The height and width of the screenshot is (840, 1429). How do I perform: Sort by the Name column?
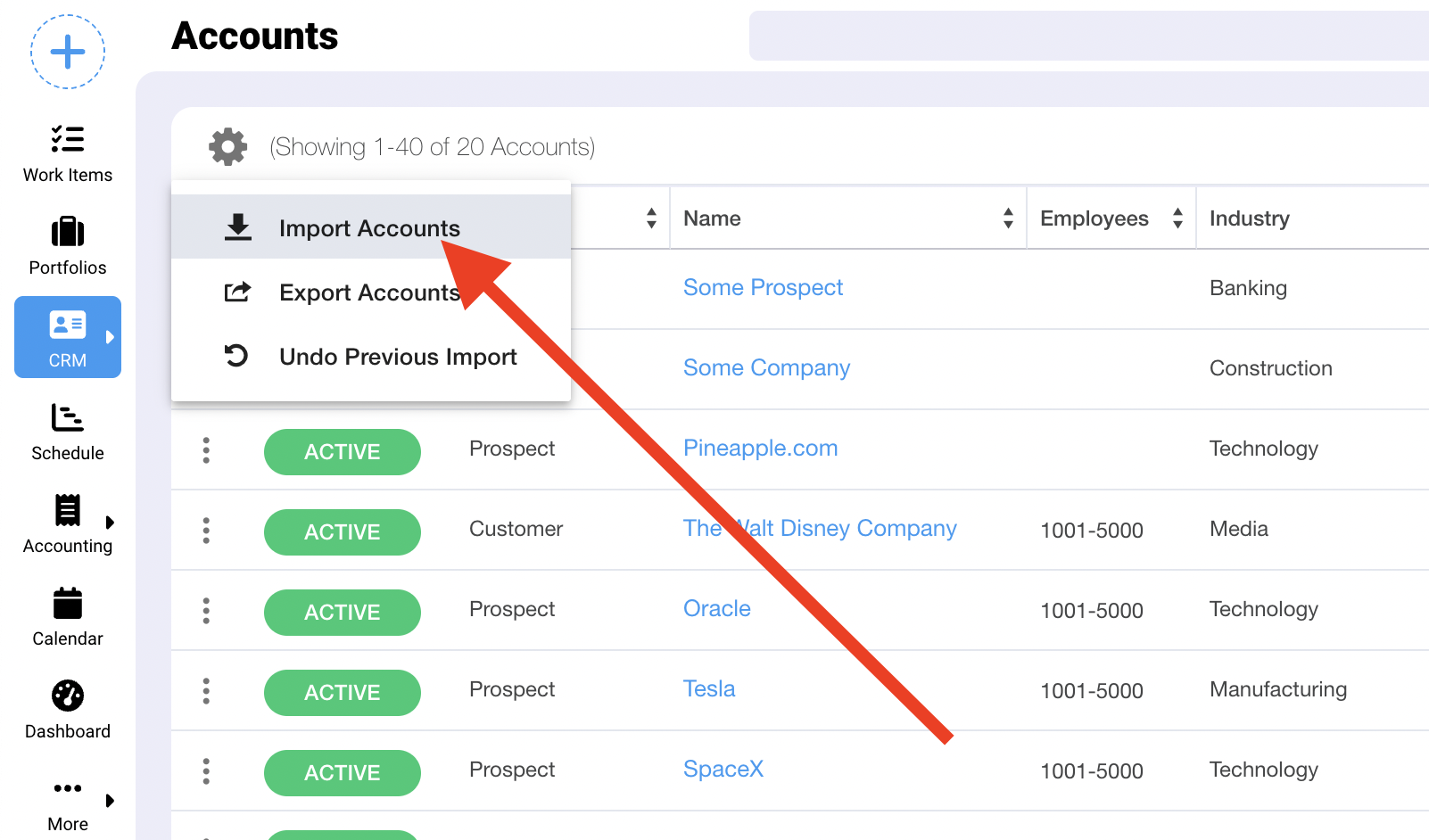[1008, 218]
